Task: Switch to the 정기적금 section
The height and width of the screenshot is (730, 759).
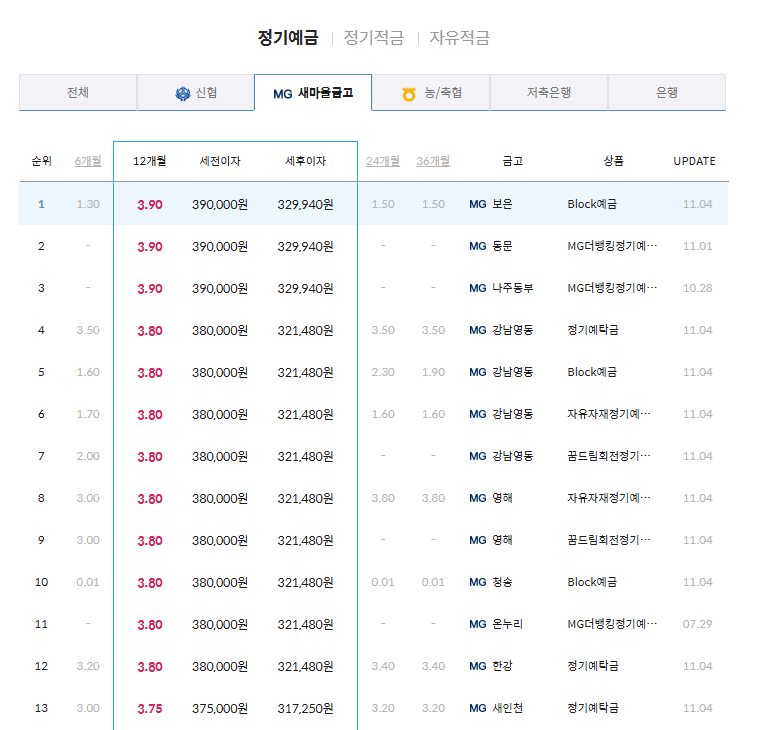Action: [x=374, y=38]
